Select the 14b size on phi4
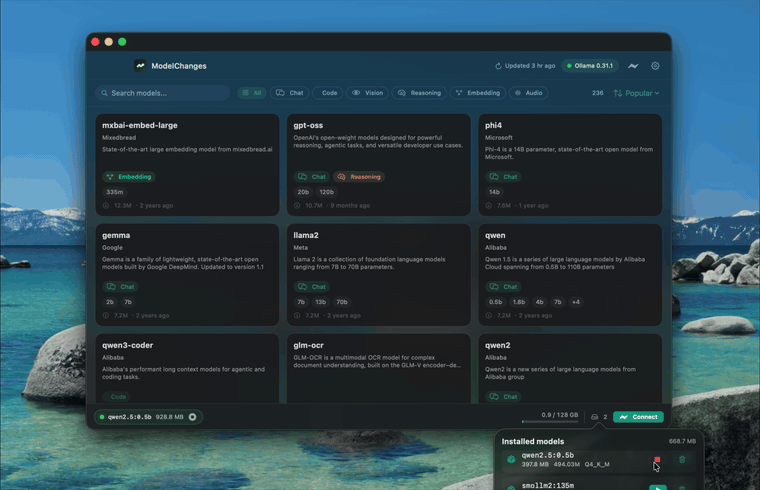 click(x=494, y=192)
